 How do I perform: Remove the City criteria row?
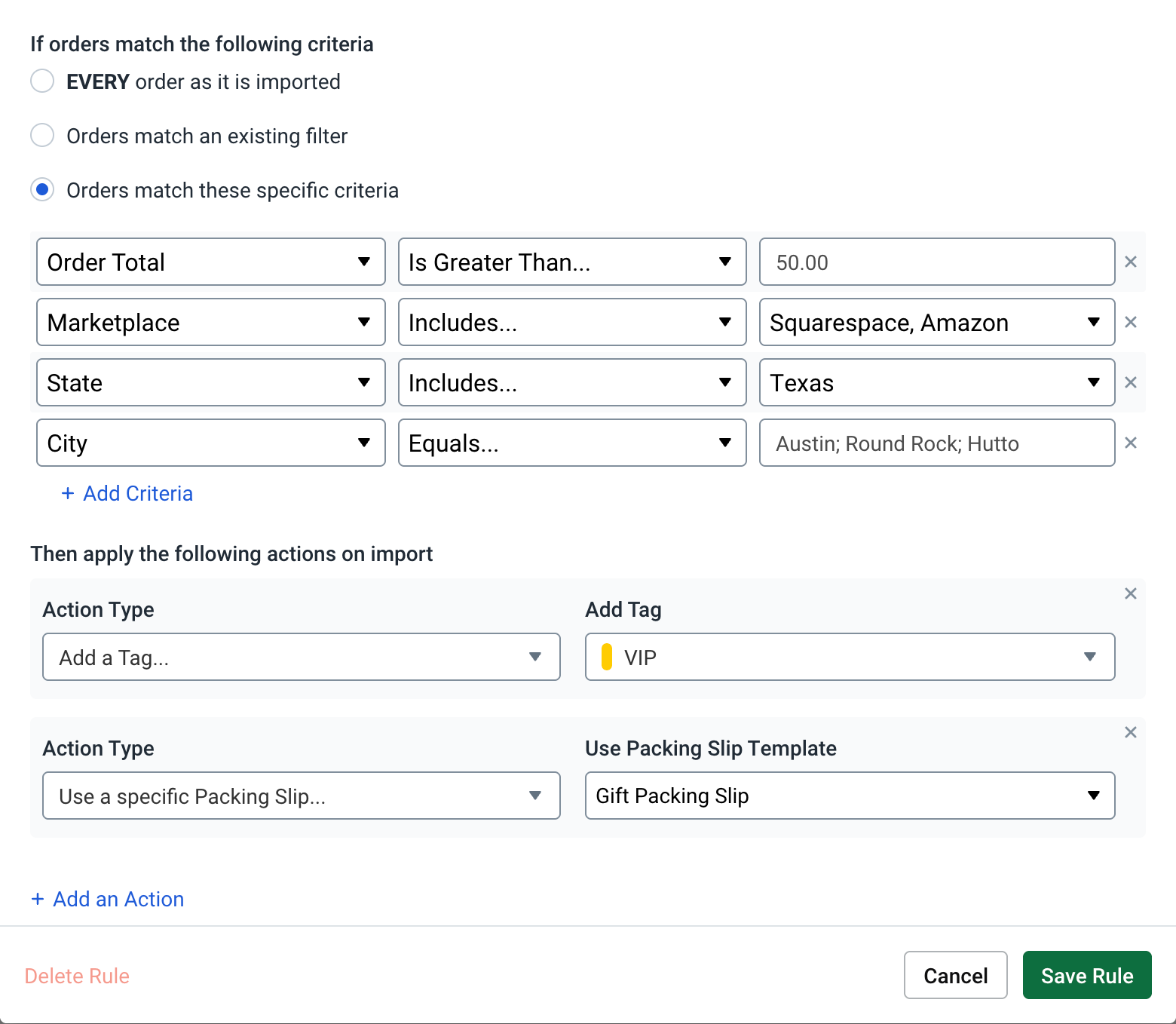(x=1131, y=443)
